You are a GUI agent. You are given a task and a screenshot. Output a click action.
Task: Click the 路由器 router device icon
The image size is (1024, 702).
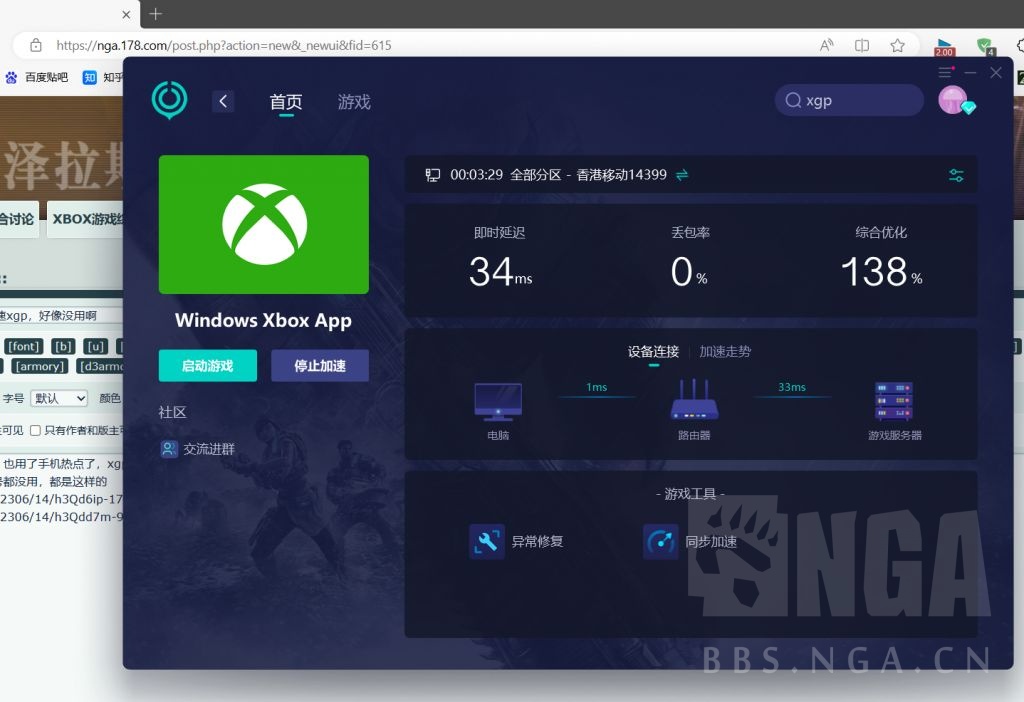[x=693, y=400]
